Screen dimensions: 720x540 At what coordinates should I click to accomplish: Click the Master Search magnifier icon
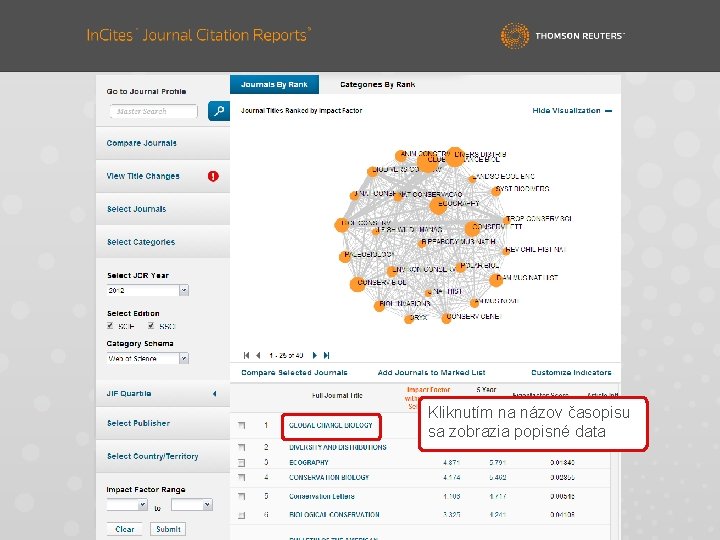(x=219, y=111)
